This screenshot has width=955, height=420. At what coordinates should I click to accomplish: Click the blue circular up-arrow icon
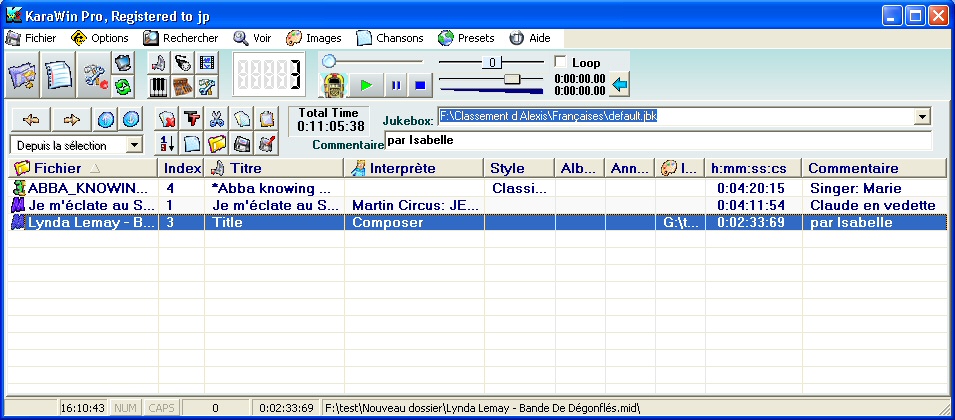(x=106, y=119)
